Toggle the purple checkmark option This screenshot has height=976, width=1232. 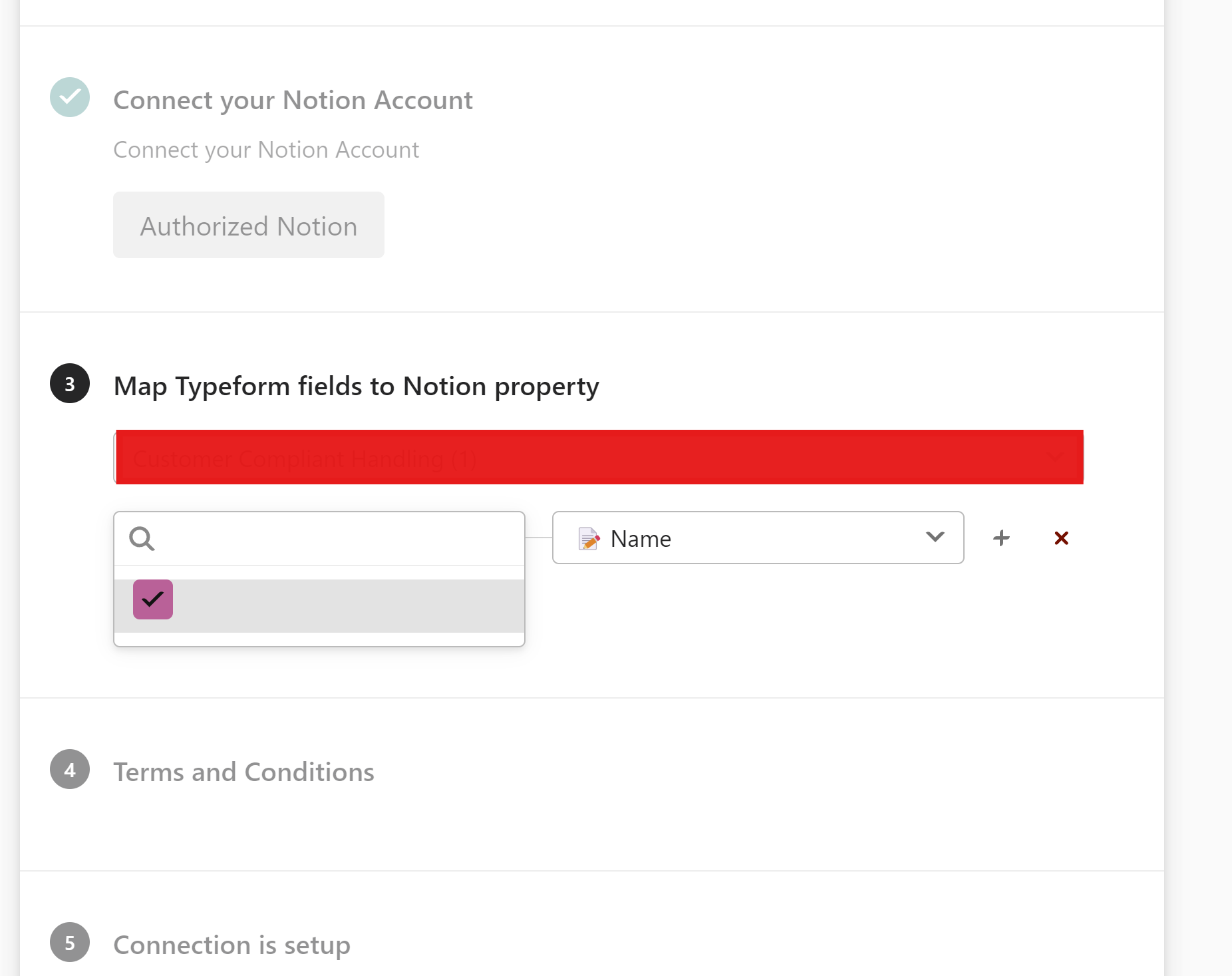[153, 599]
